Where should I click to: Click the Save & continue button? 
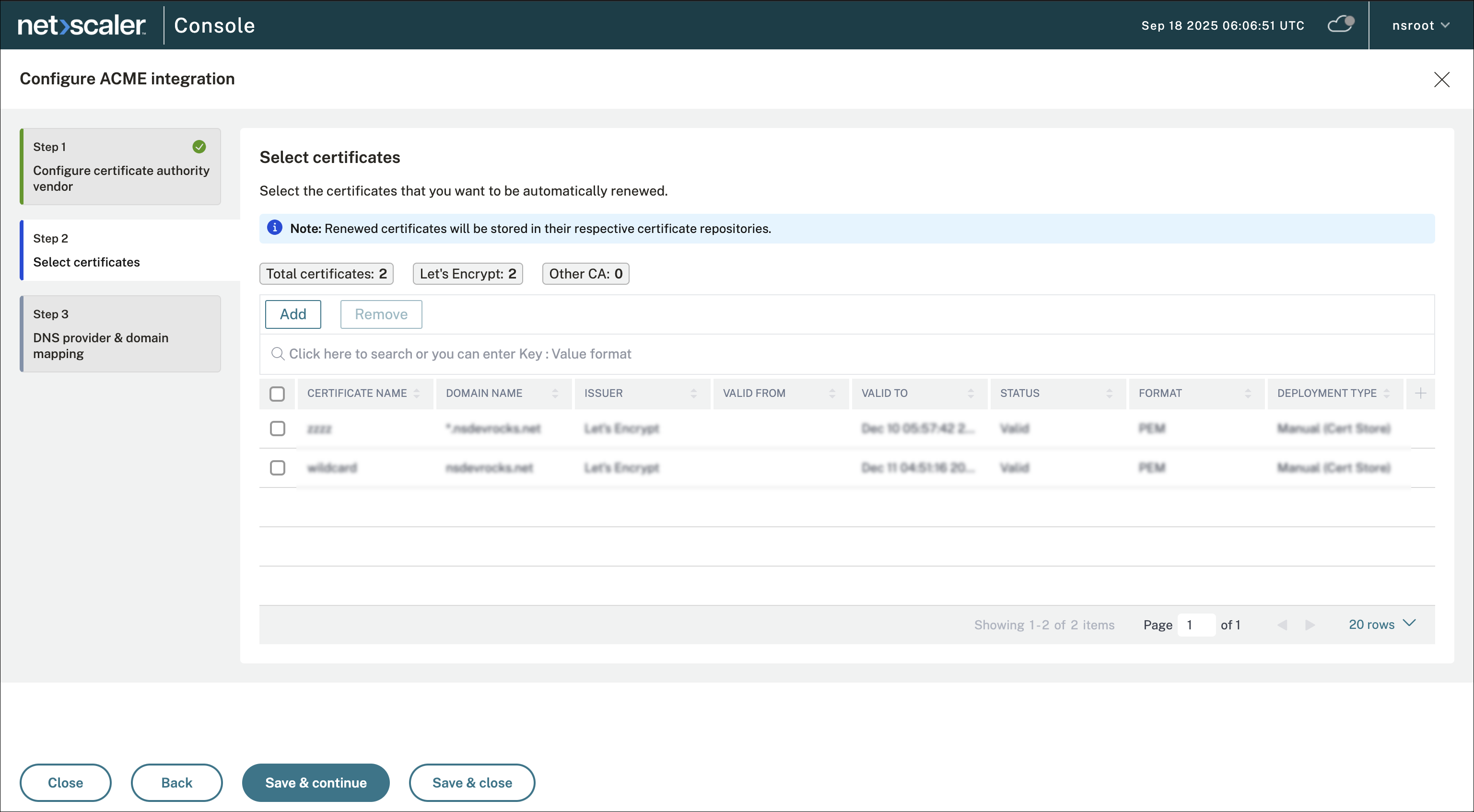pos(316,783)
